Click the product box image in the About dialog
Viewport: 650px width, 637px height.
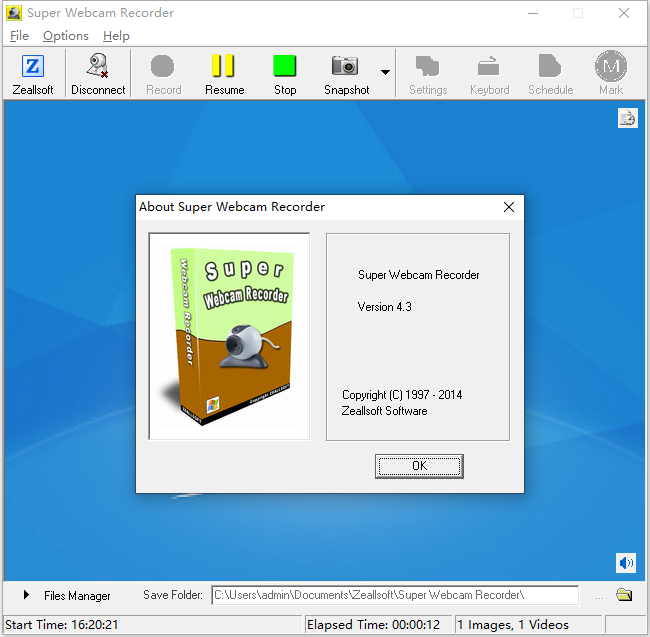tap(229, 336)
